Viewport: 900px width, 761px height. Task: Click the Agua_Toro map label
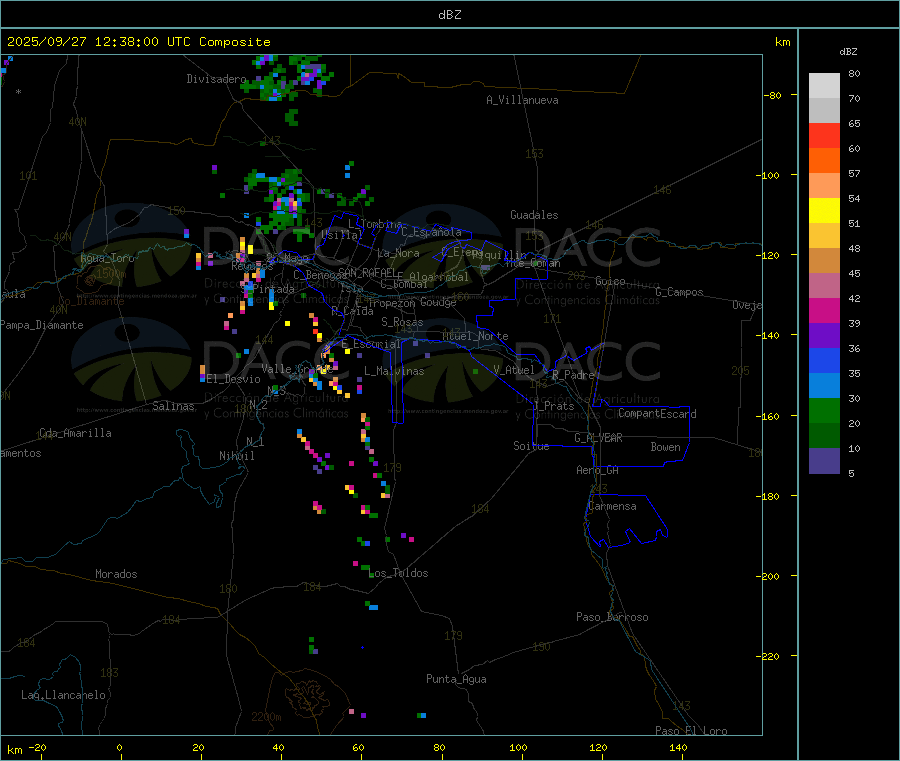click(x=107, y=258)
